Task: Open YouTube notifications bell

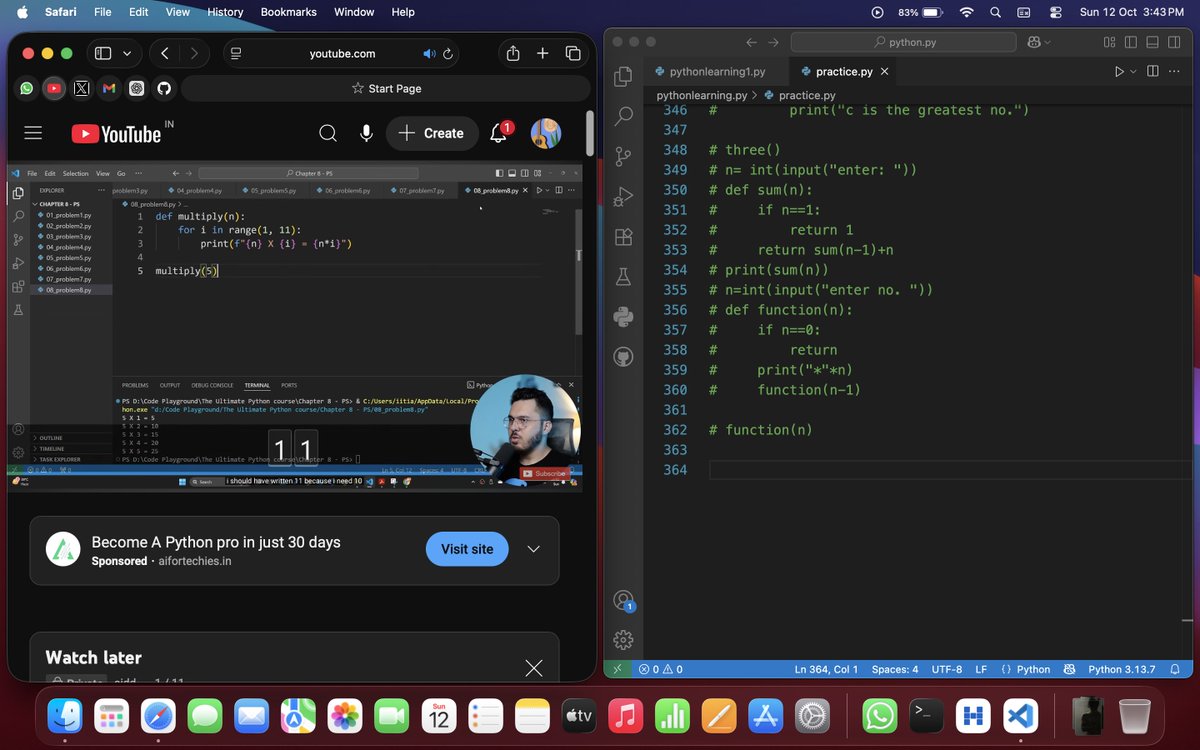Action: (x=498, y=133)
